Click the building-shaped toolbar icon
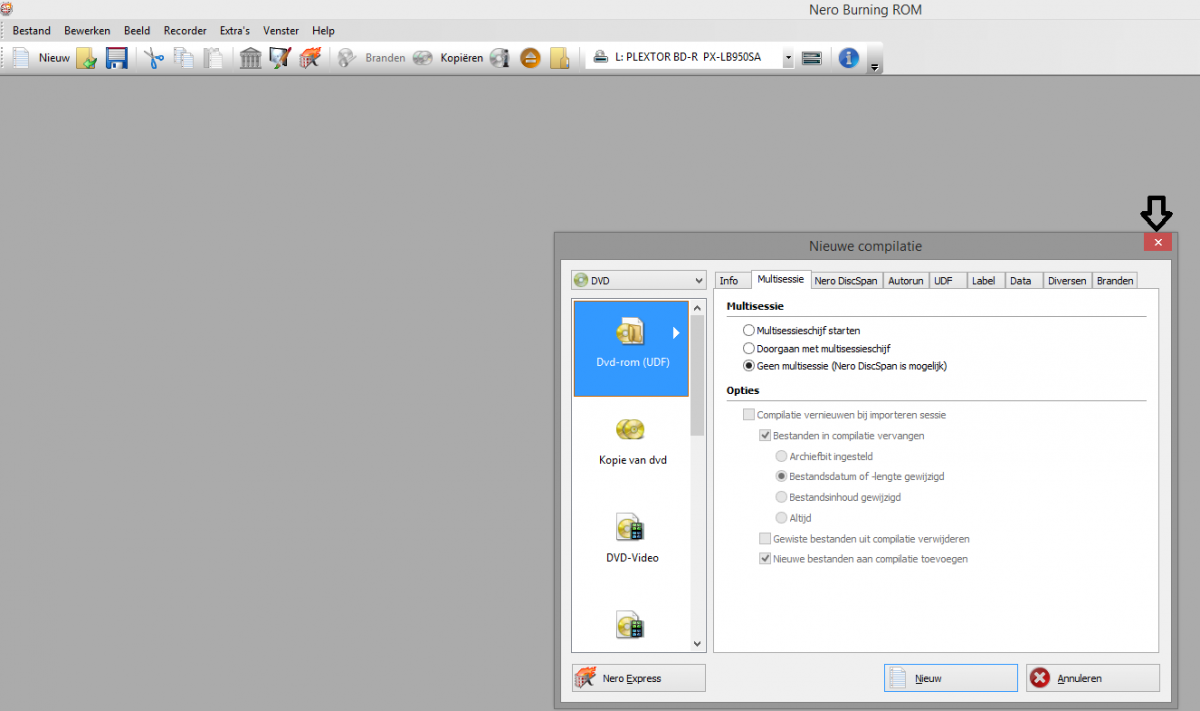Viewport: 1200px width, 711px height. coord(251,58)
